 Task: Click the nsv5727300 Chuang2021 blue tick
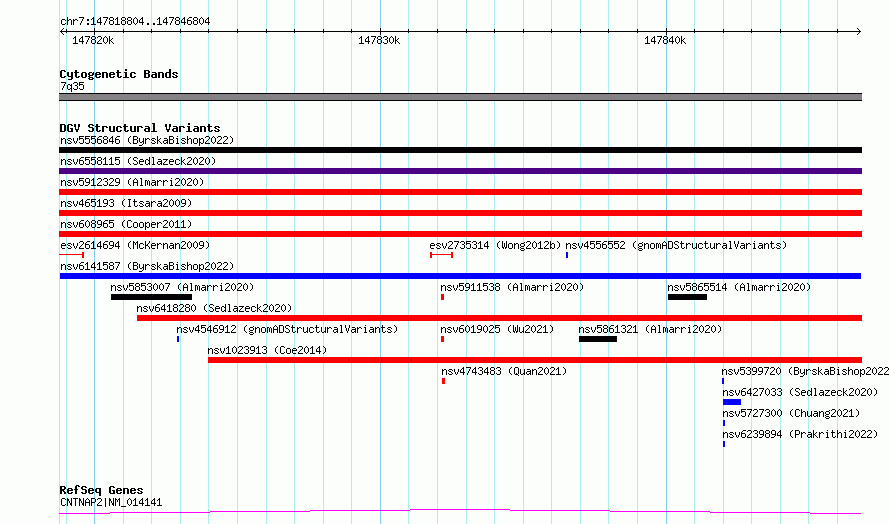pos(724,424)
